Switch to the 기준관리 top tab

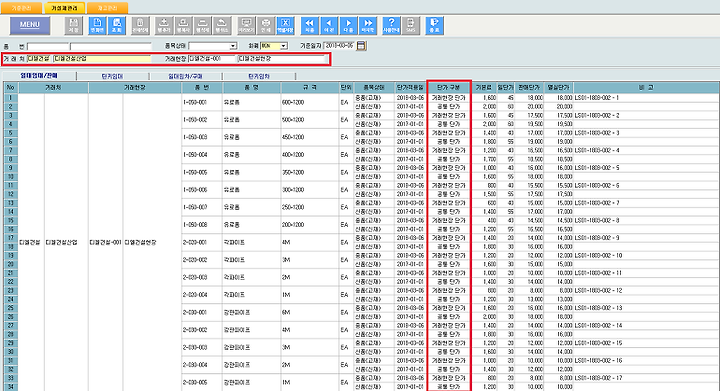22,8
